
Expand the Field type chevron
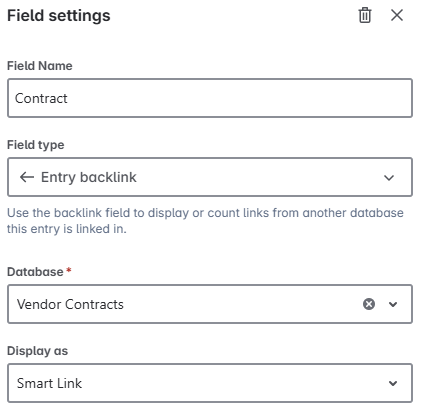point(389,178)
